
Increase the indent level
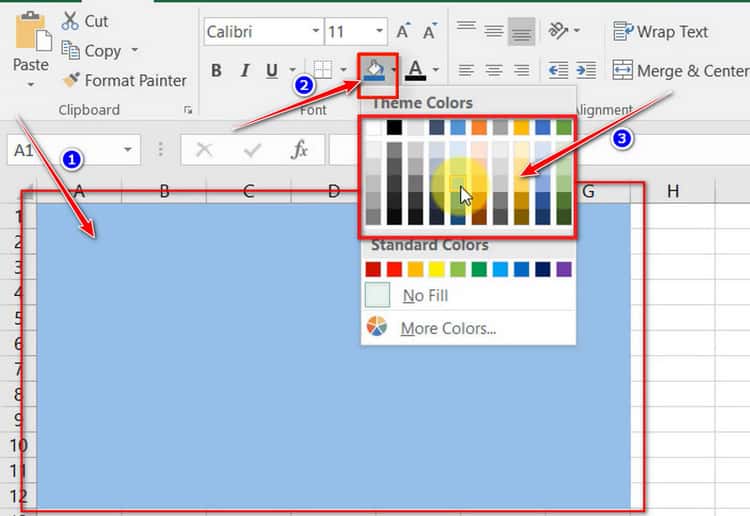(586, 70)
